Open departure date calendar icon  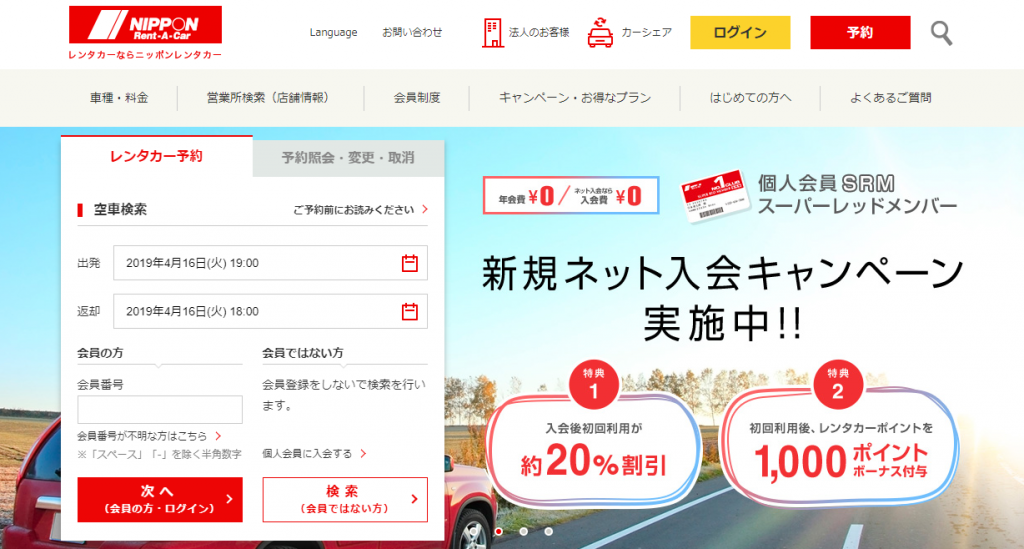coord(409,263)
